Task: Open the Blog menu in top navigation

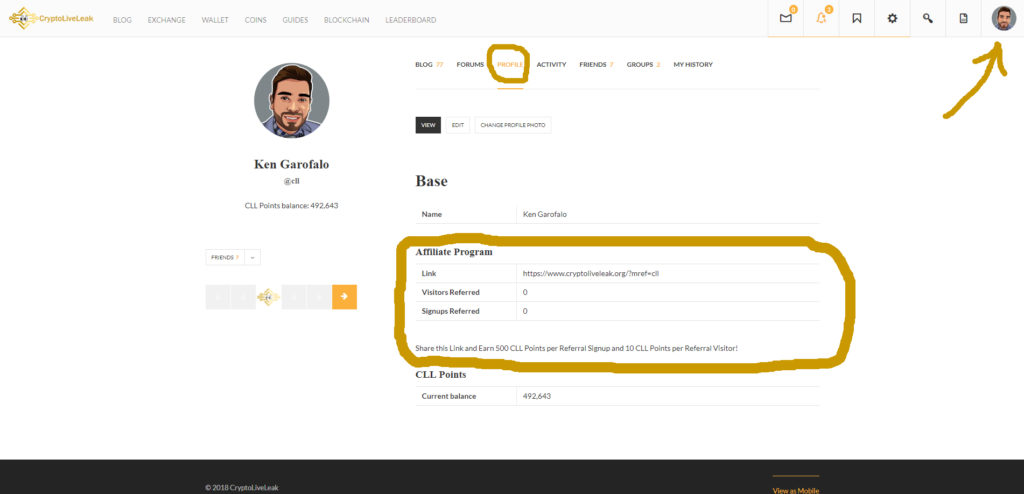Action: click(x=122, y=20)
